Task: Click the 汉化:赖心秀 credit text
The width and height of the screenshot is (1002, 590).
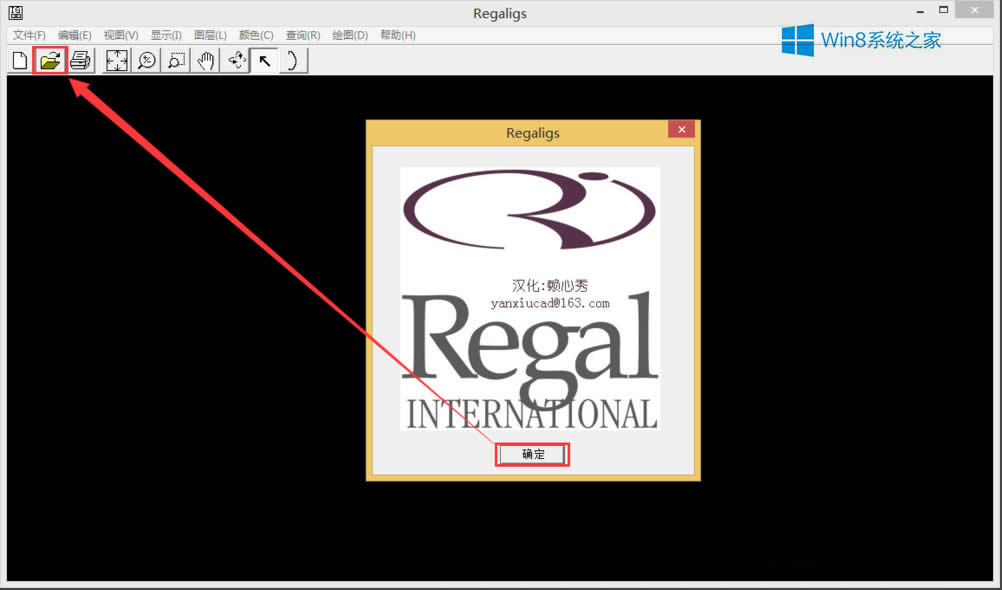Action: (x=550, y=285)
